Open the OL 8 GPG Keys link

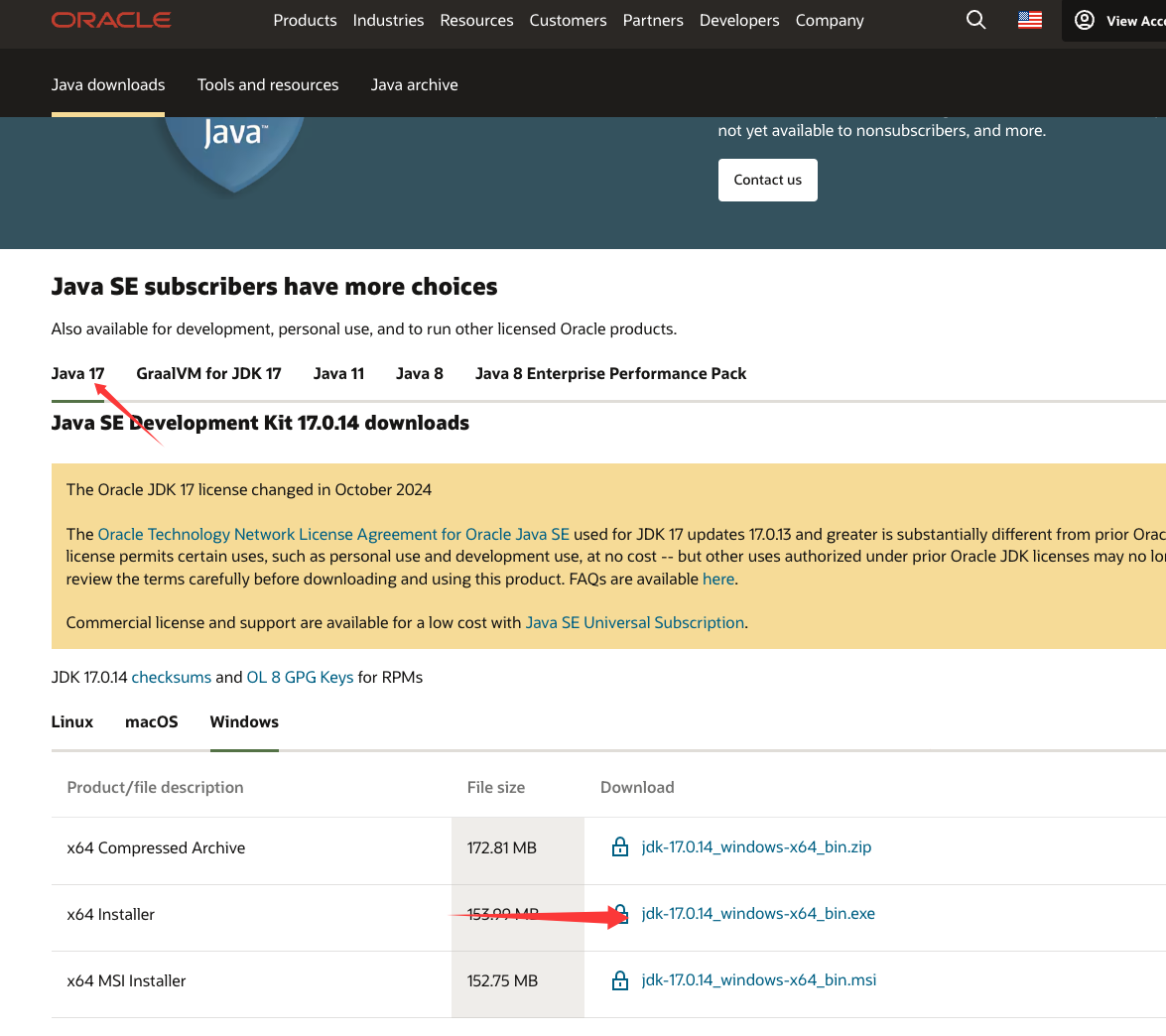pos(300,678)
